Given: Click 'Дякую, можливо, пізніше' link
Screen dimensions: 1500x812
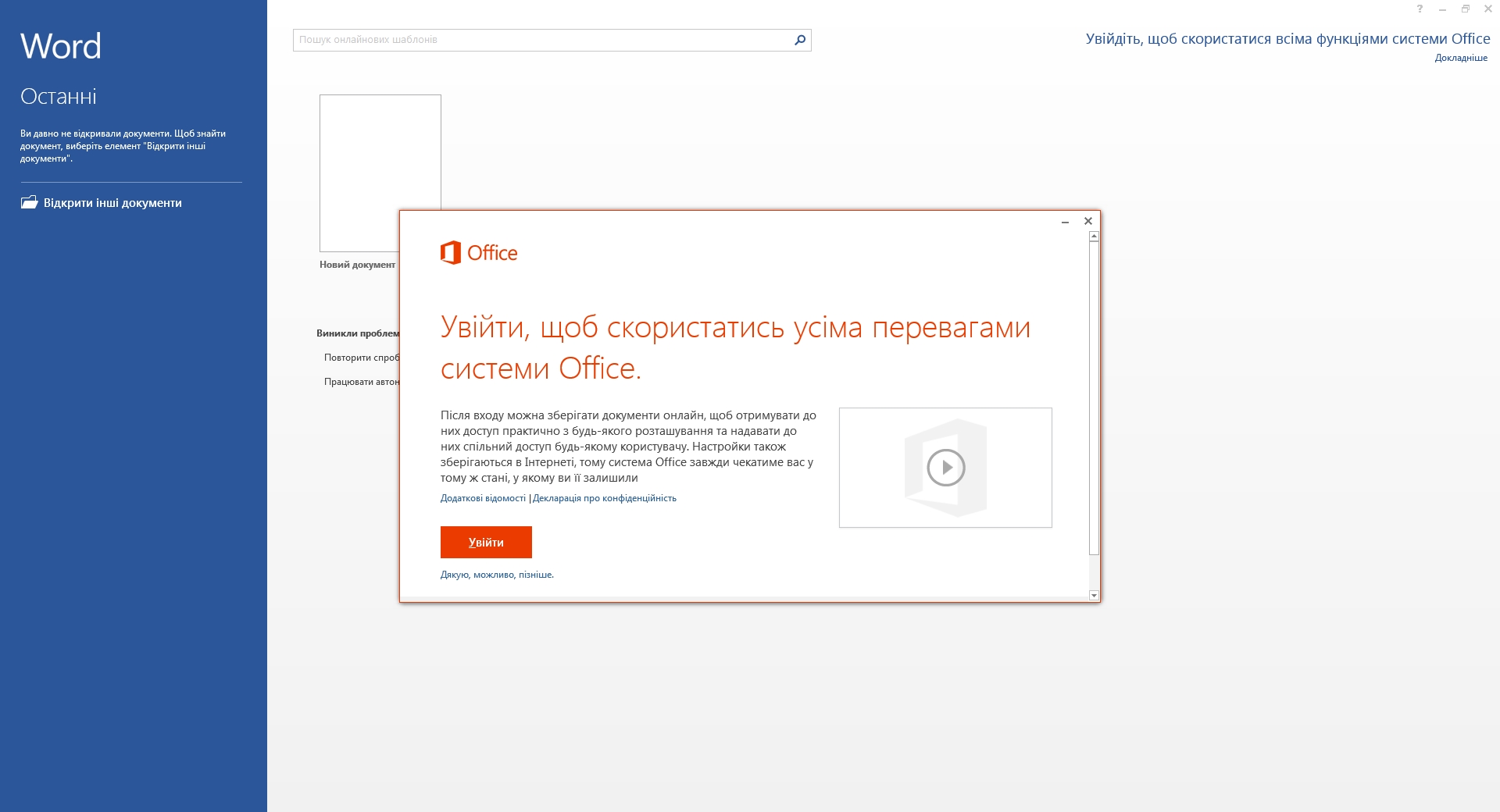Looking at the screenshot, I should [497, 575].
